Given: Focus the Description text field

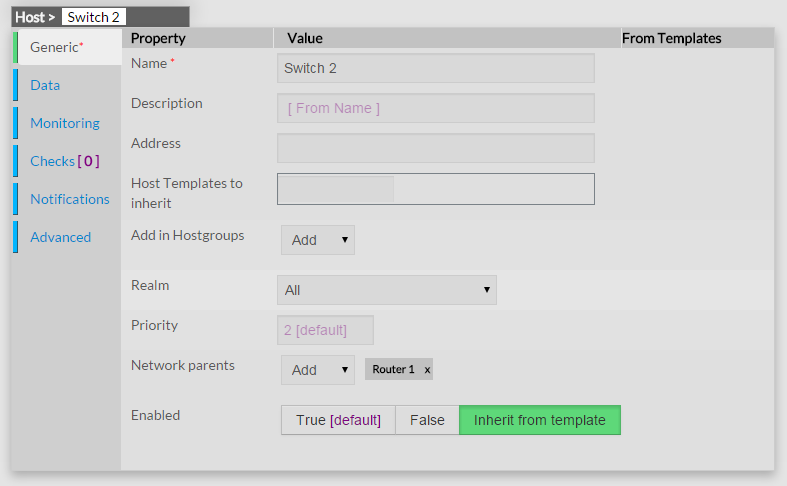Looking at the screenshot, I should [x=435, y=108].
